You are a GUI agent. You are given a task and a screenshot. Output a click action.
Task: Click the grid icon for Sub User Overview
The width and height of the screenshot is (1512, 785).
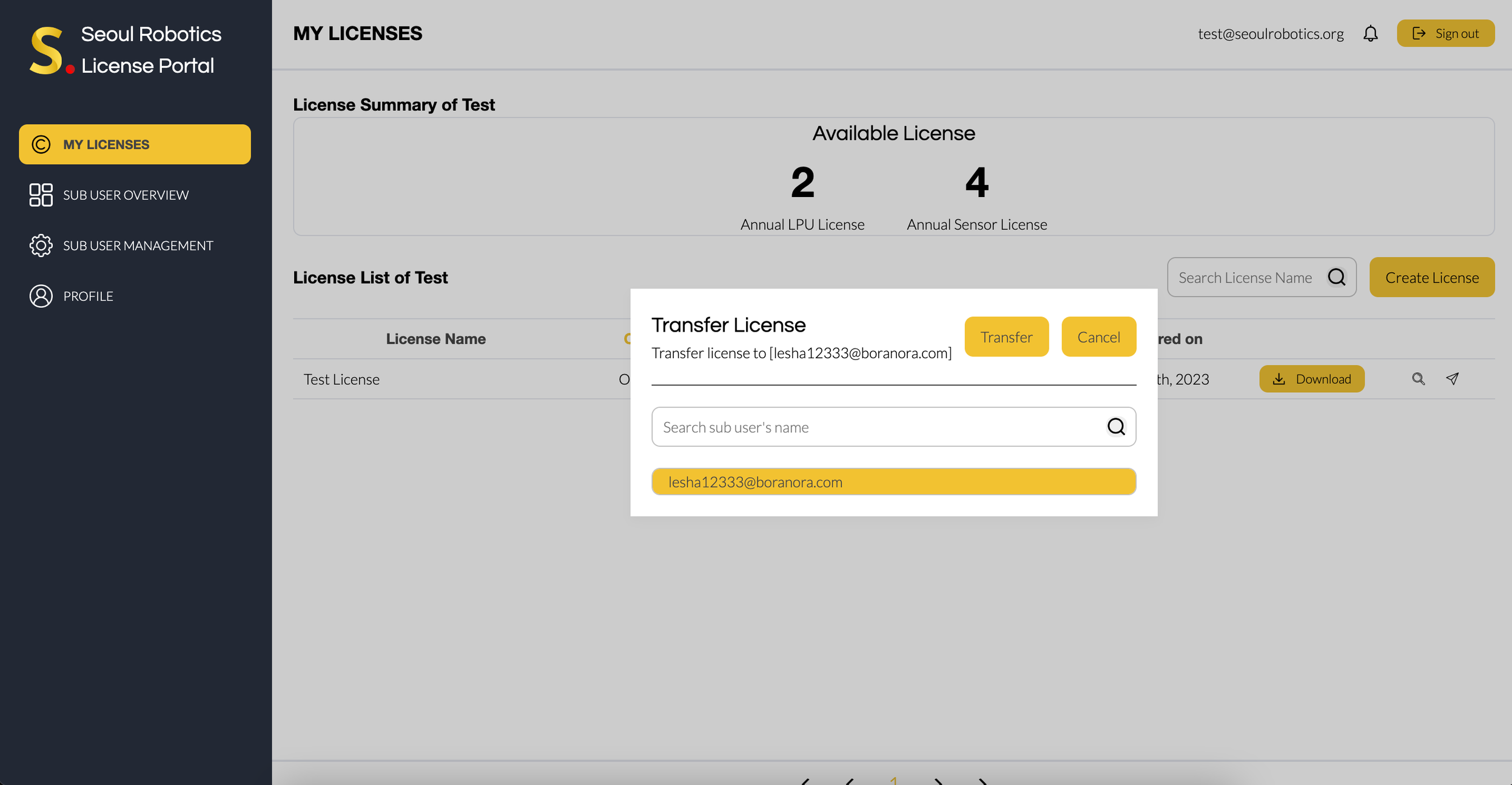tap(41, 195)
